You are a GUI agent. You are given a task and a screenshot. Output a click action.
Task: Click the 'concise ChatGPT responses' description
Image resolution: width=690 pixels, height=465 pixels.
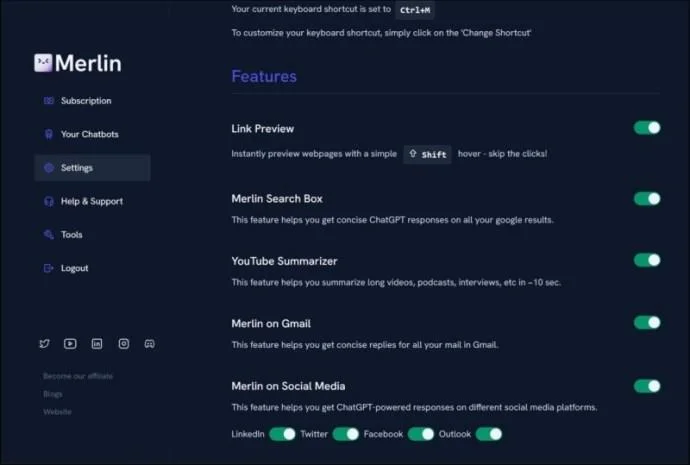[393, 220]
